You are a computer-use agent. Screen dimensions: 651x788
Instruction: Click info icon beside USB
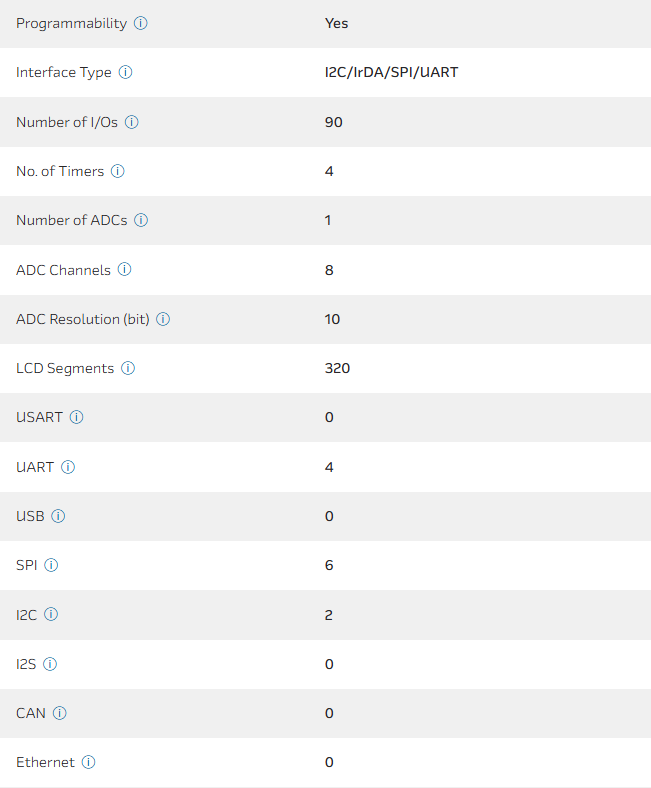(x=58, y=516)
